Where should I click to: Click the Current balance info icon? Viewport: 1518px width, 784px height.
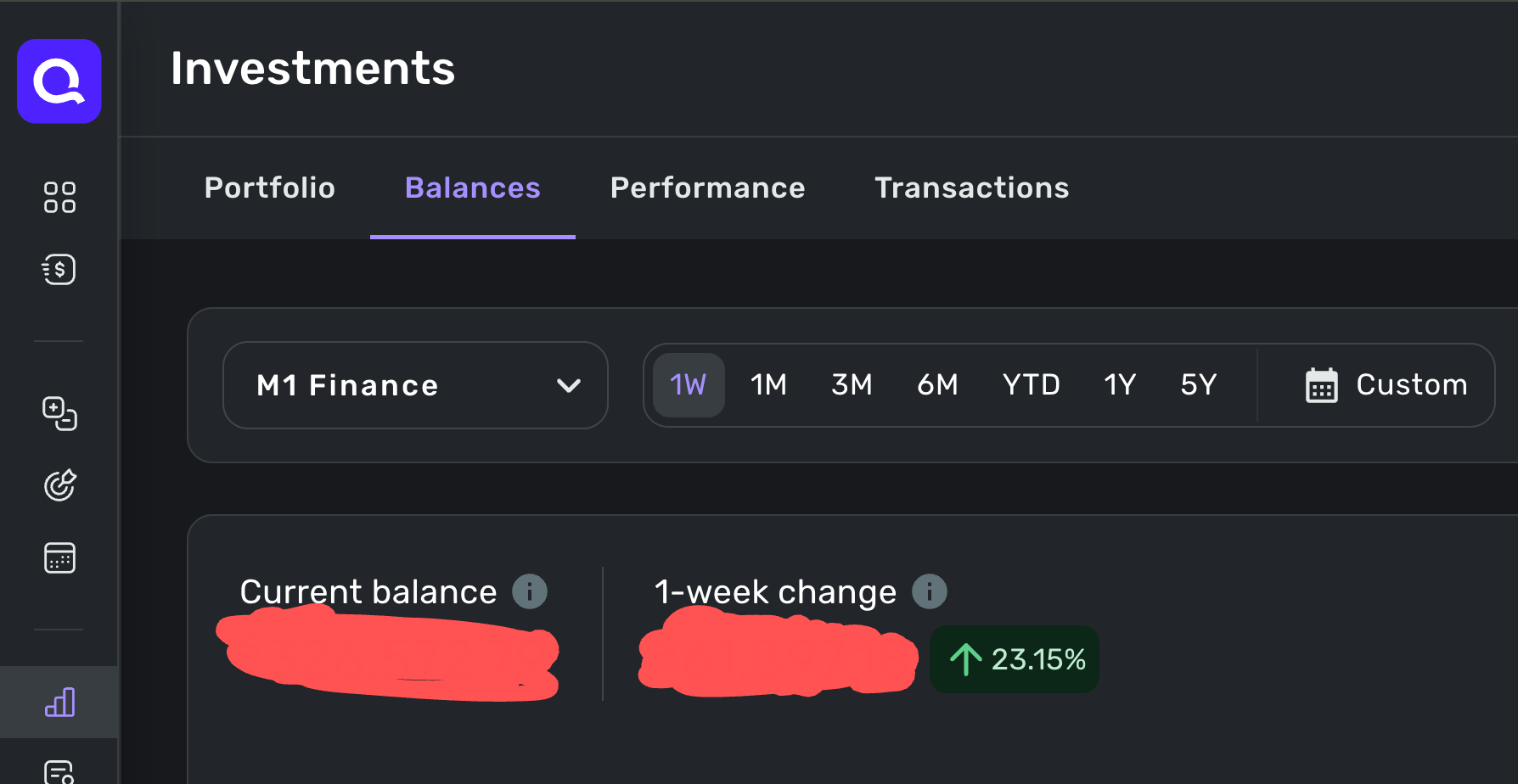tap(530, 591)
